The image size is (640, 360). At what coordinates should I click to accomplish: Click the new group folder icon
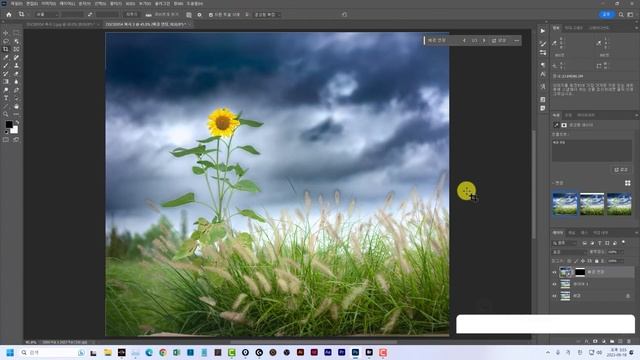pos(612,341)
